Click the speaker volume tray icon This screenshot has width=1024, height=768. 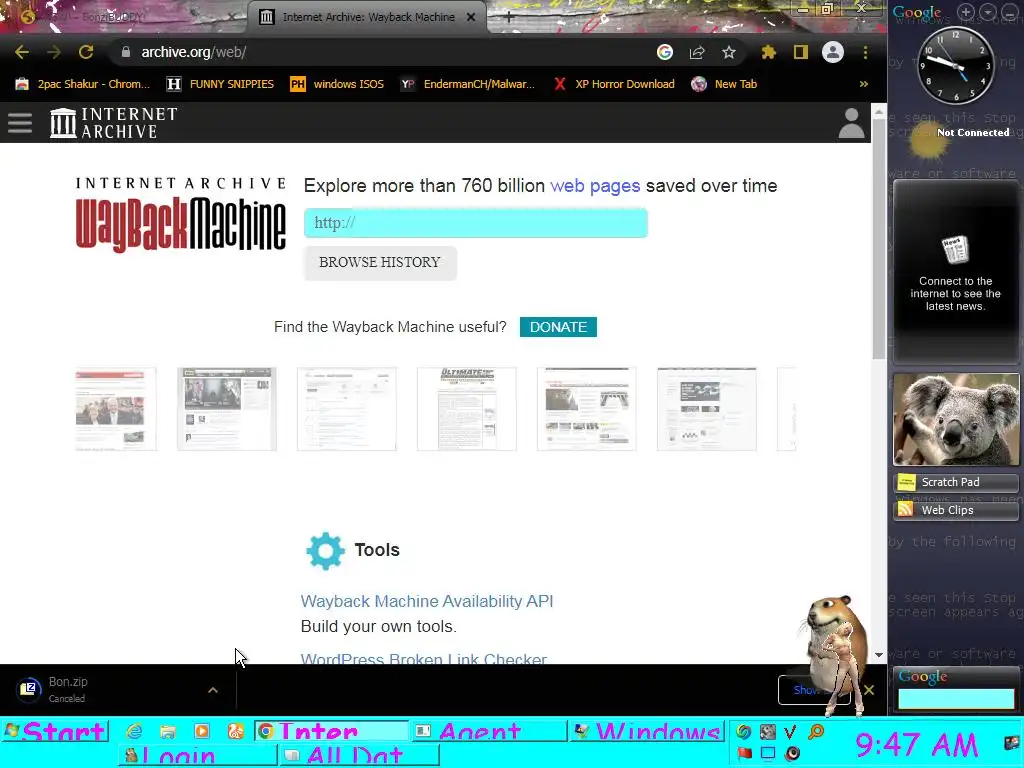pos(792,753)
